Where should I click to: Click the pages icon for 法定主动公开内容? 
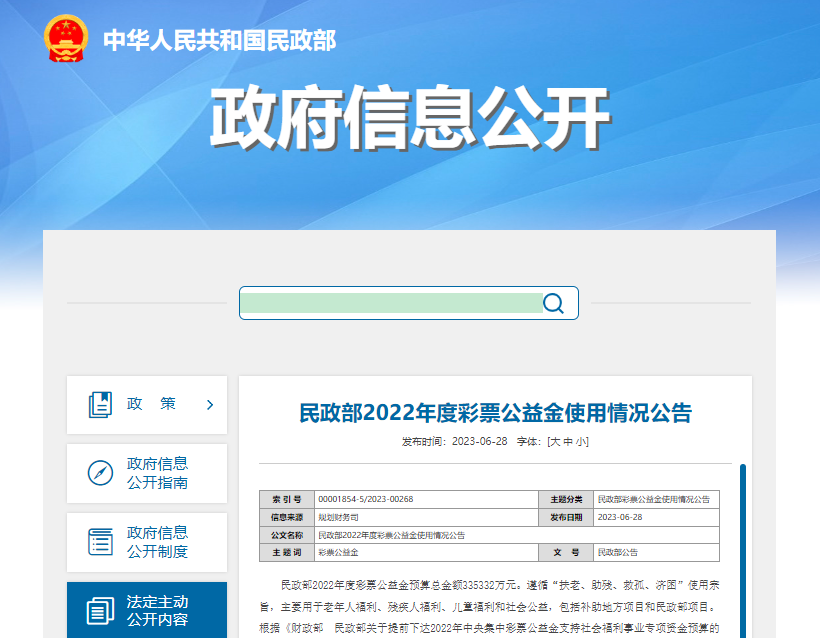(100, 611)
